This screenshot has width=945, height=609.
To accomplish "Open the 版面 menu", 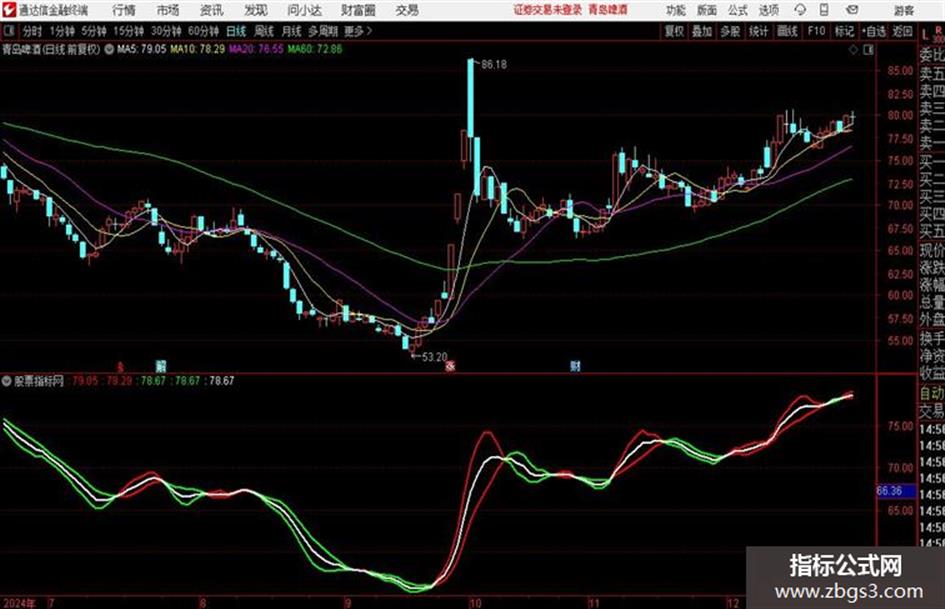I will click(x=706, y=10).
